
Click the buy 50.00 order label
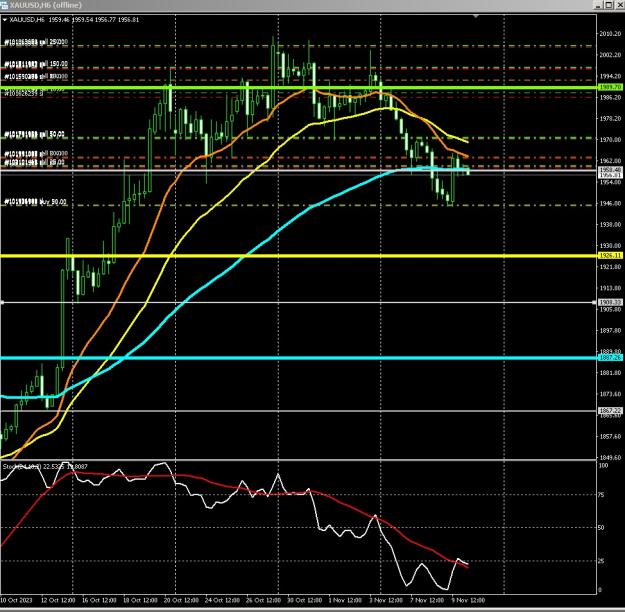(35, 202)
